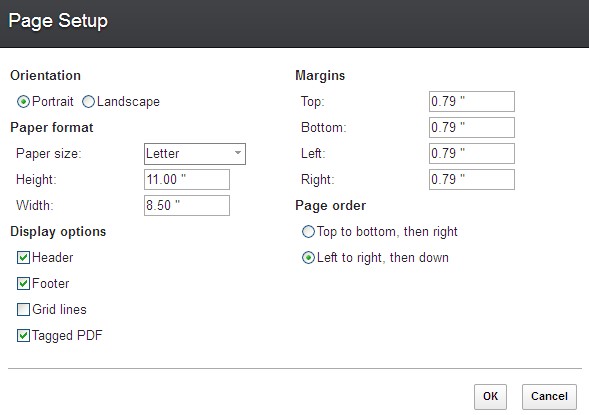The height and width of the screenshot is (415, 589).
Task: Uncheck the Tagged PDF checkbox
Action: [23, 335]
